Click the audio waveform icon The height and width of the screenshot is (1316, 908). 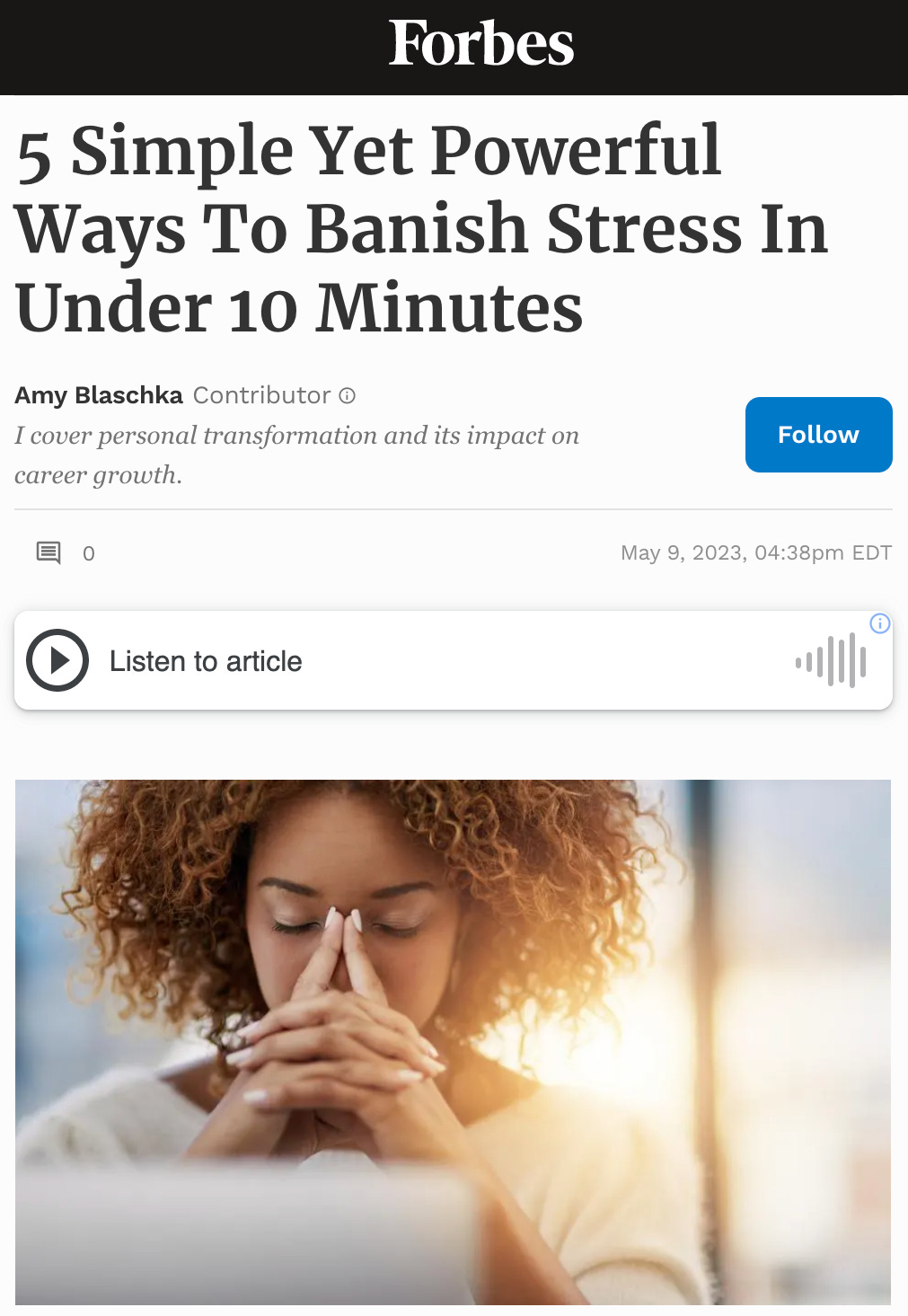[x=831, y=661]
